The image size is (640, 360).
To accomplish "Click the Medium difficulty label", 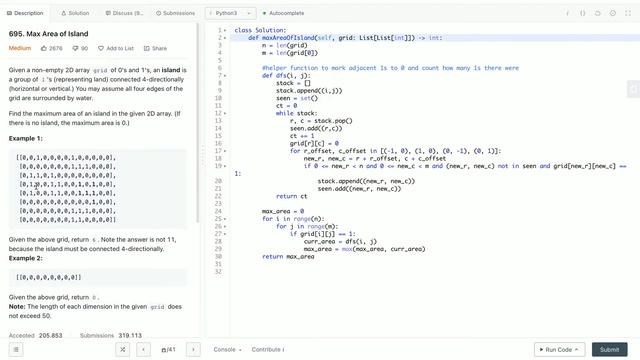I will click(20, 48).
